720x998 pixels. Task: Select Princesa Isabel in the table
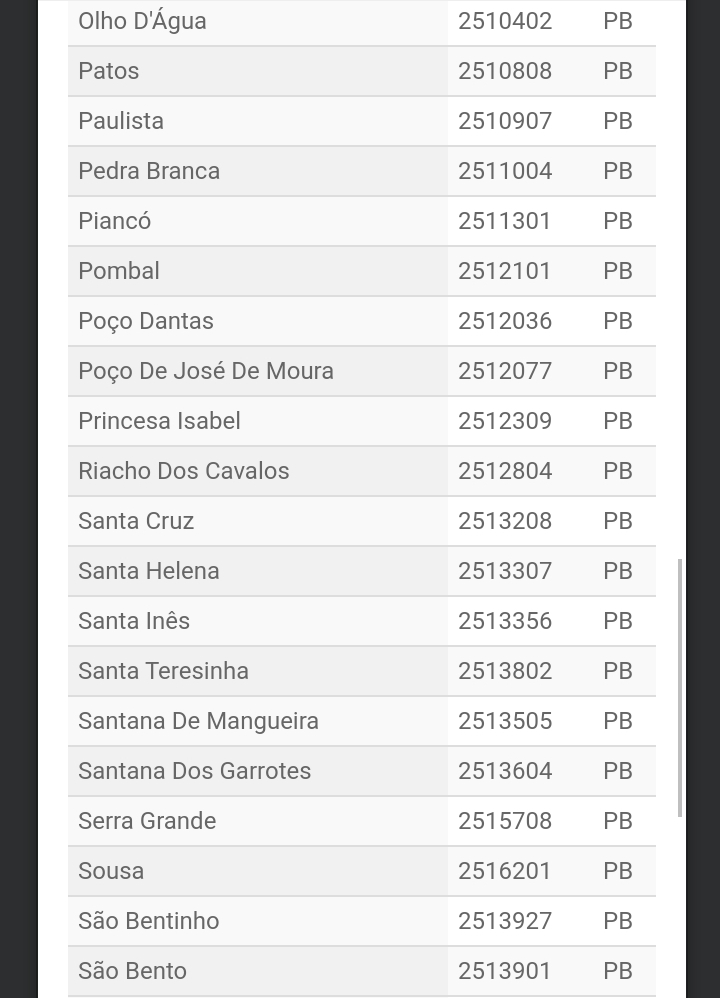click(159, 421)
